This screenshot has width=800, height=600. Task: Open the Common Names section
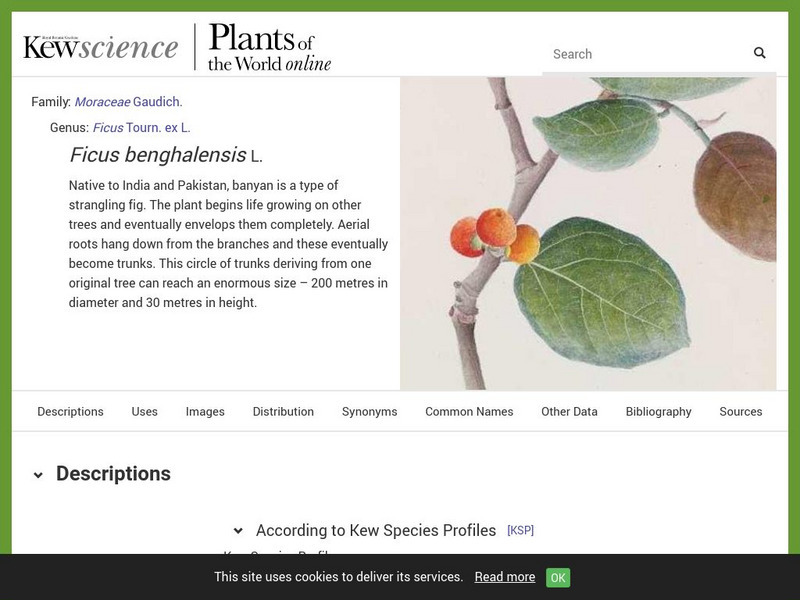point(469,411)
